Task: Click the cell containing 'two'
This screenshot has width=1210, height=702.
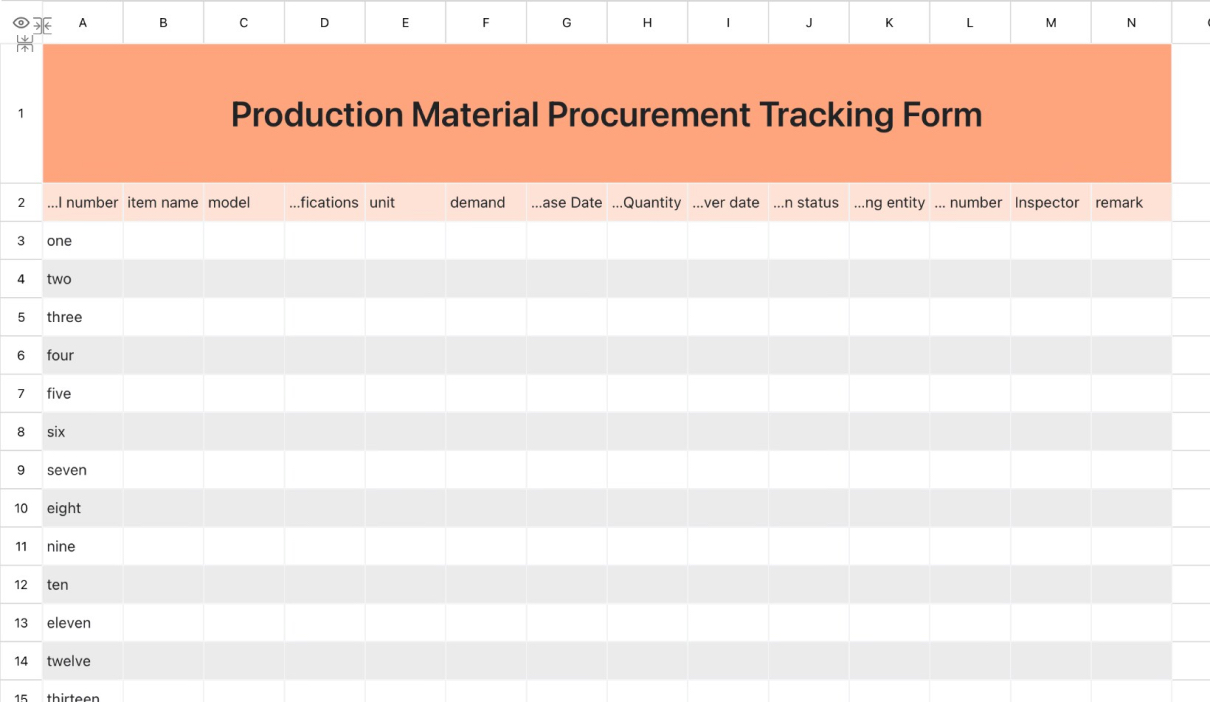Action: coord(83,279)
